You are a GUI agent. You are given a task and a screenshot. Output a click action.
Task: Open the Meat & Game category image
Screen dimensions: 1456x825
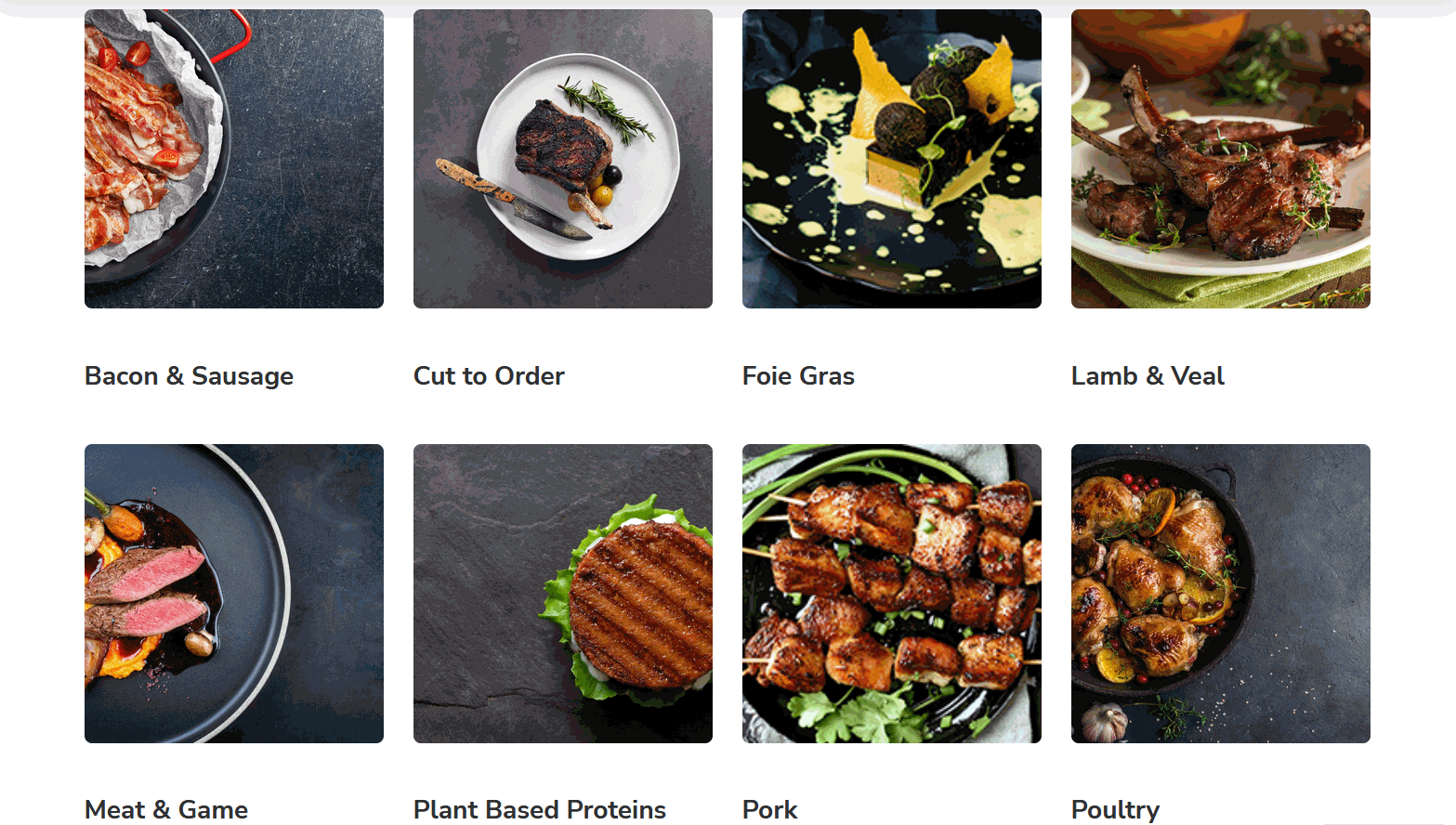coord(234,594)
